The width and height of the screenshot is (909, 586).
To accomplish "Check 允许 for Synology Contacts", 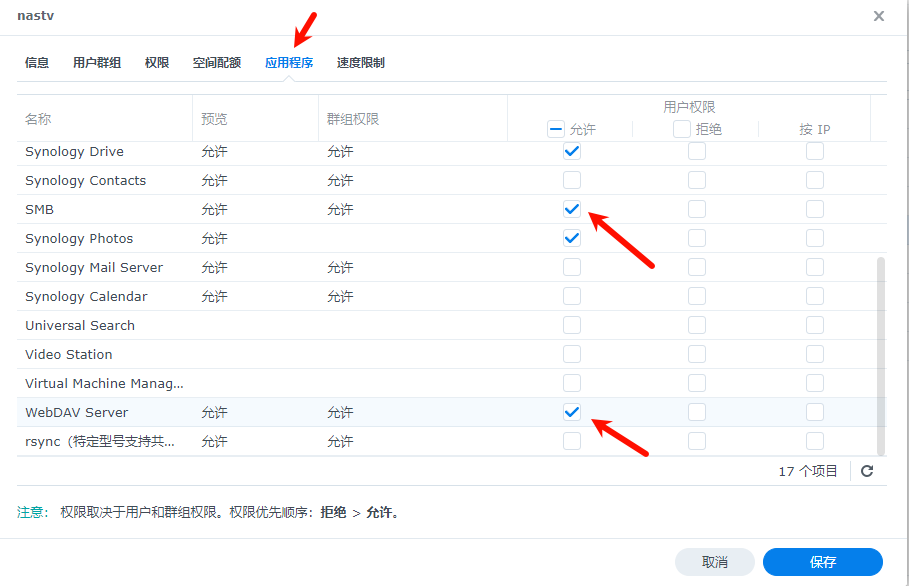I will [572, 180].
